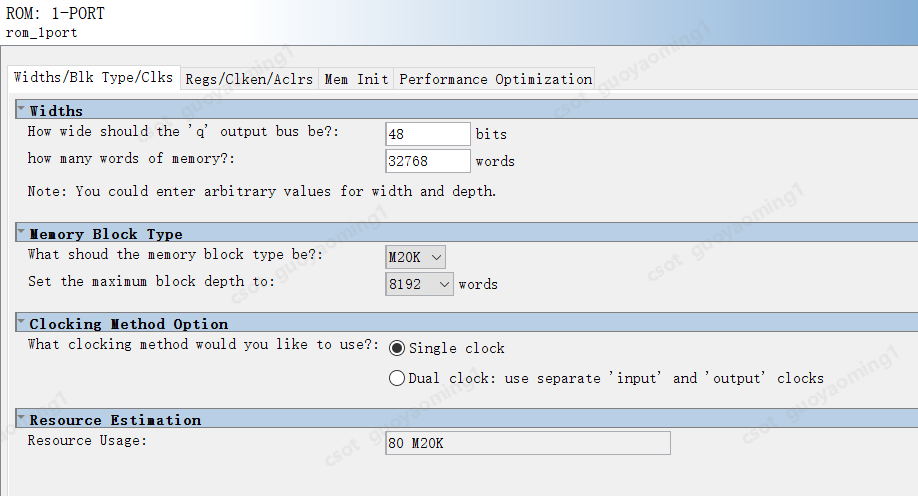Click the 'q' output bus width field
Screen dimensions: 918x496
(427, 134)
